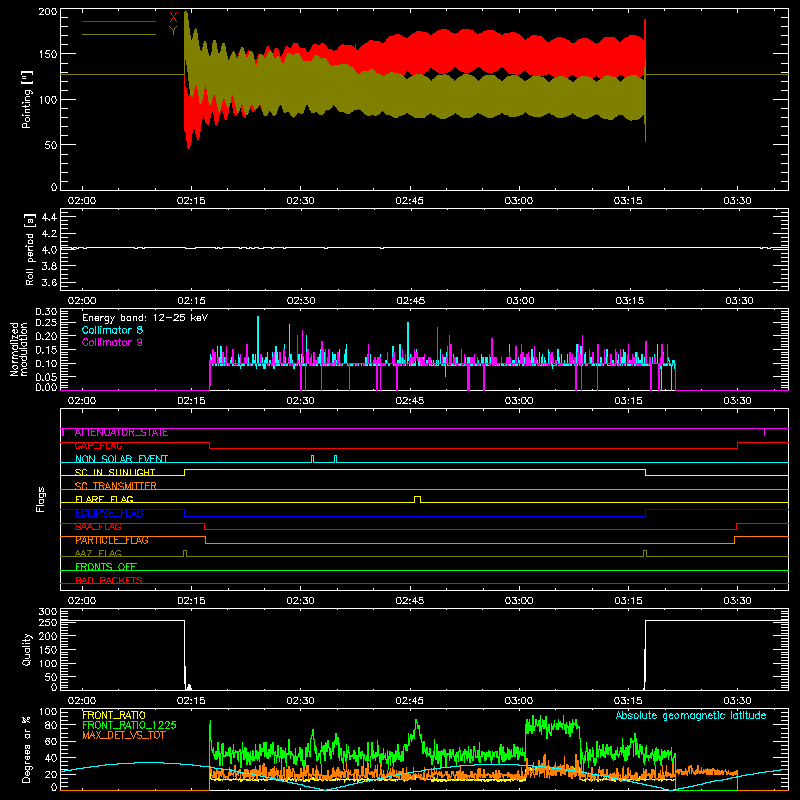Image resolution: width=800 pixels, height=800 pixels.
Task: Select the FRONTS_OFF flag label
Action: coord(106,567)
